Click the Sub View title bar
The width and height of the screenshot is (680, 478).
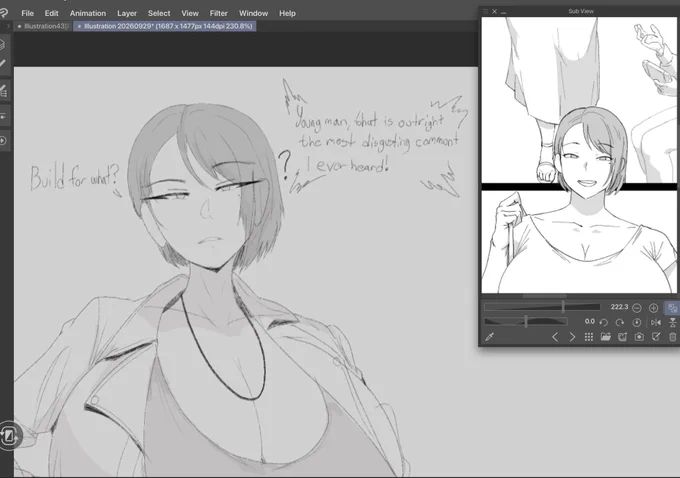click(581, 11)
